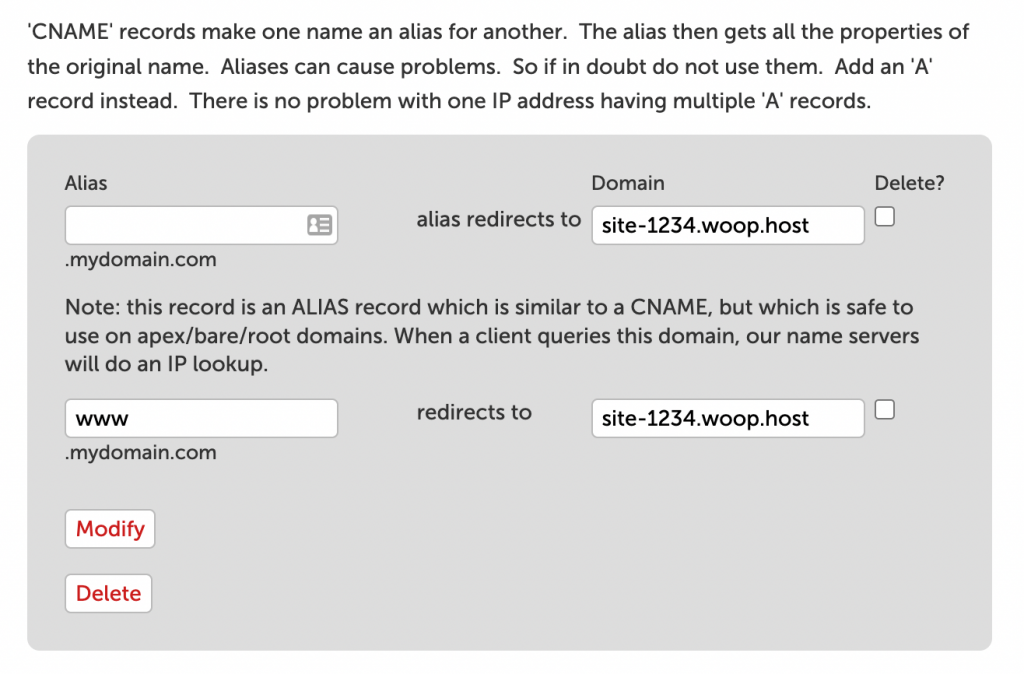Edit the www row's domain field

click(x=728, y=418)
